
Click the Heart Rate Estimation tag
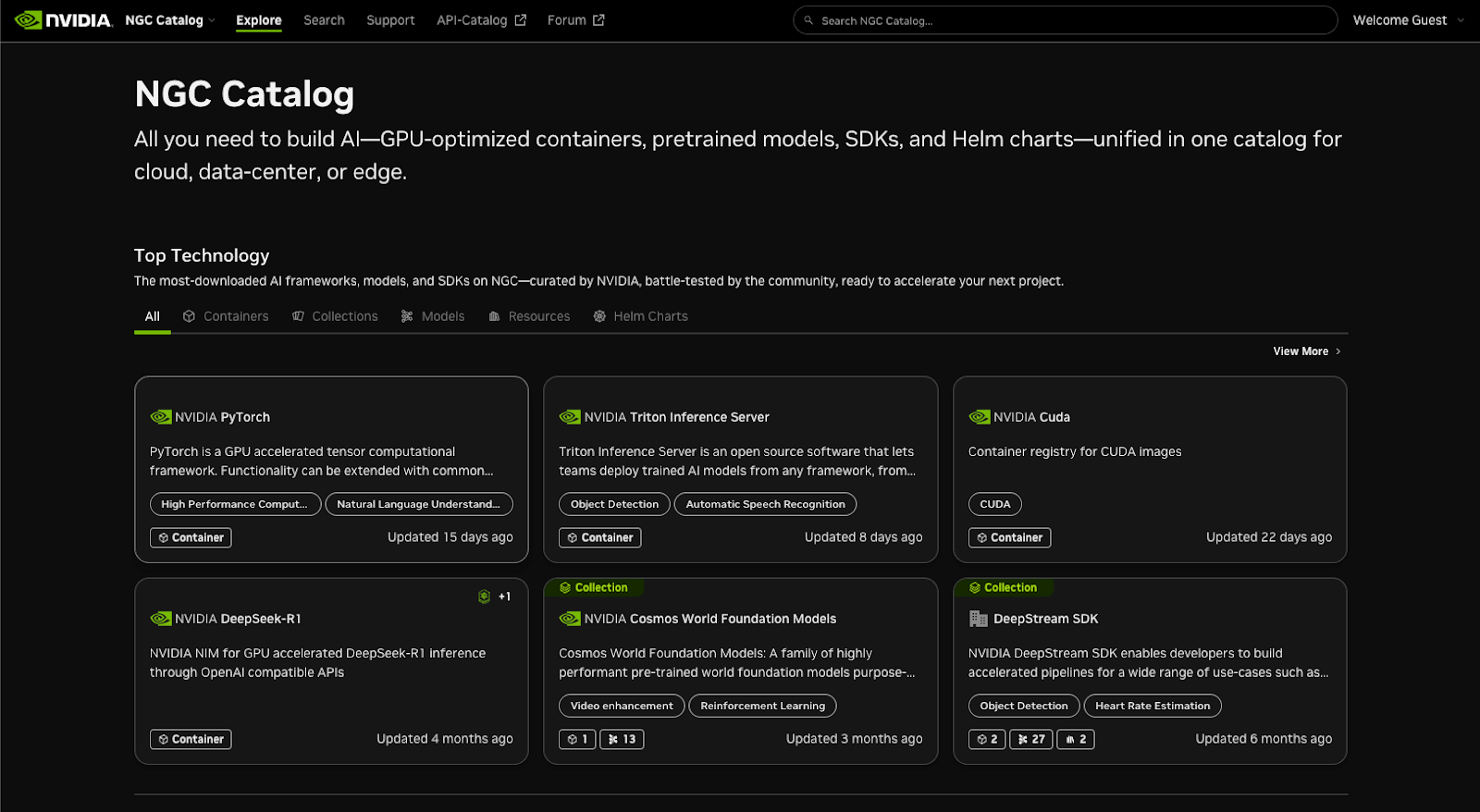[x=1153, y=706]
